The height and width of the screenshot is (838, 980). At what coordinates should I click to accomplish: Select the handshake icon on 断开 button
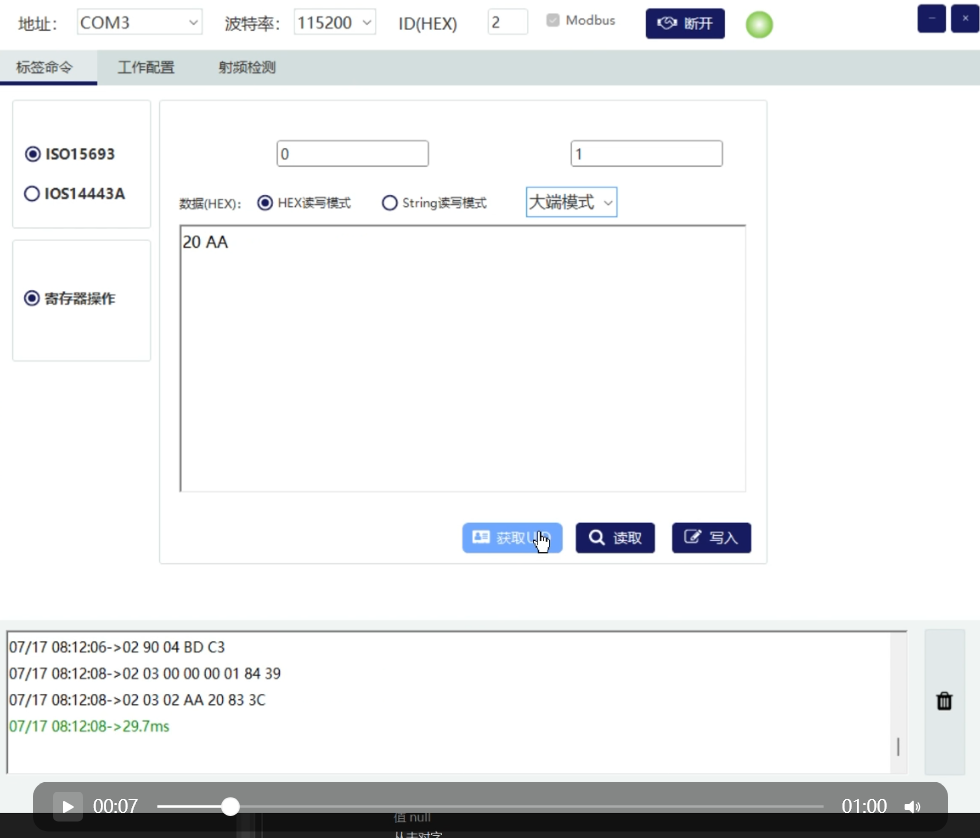click(x=666, y=23)
